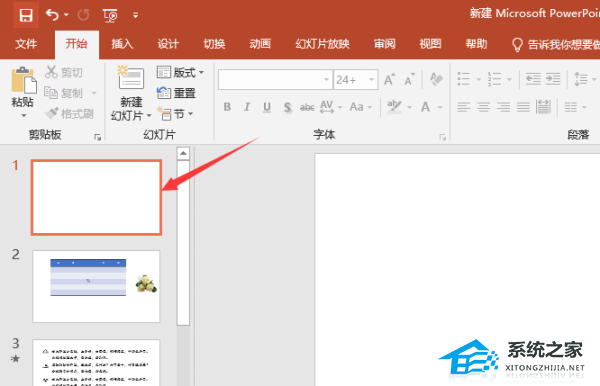Decrease list indent level icon
Viewport: 600px width, 386px height.
533,79
